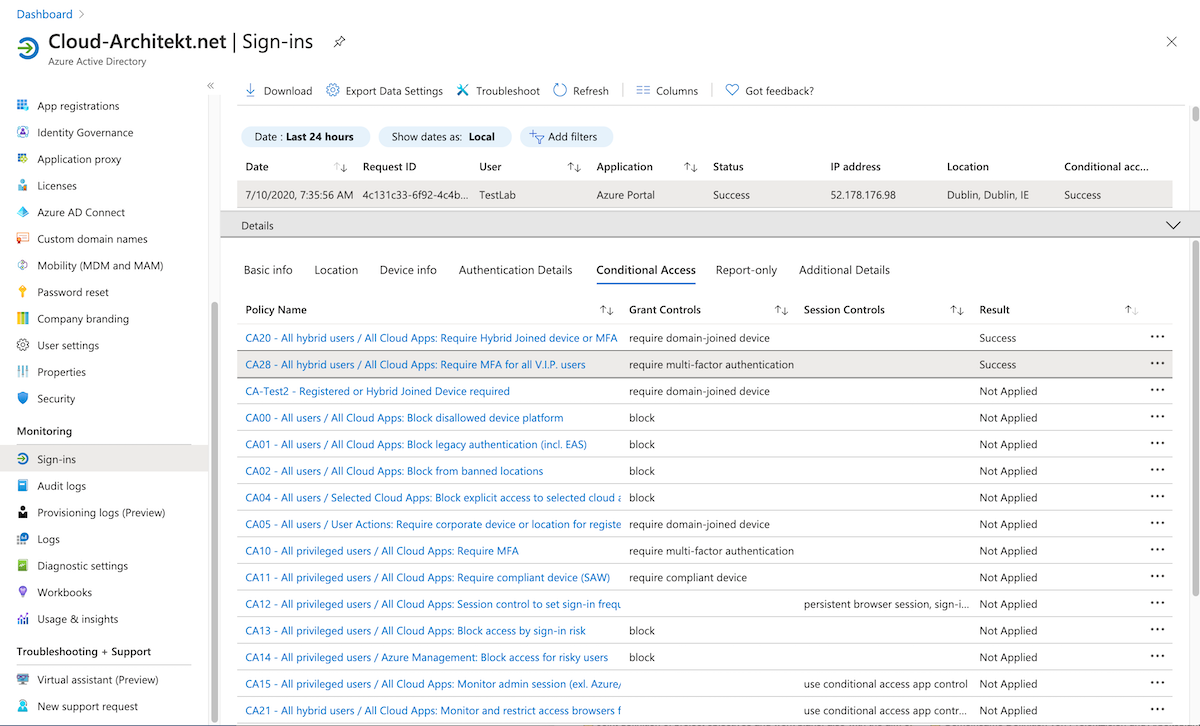This screenshot has width=1200, height=726.
Task: Collapse the Details panel chevron
Action: [x=1174, y=226]
